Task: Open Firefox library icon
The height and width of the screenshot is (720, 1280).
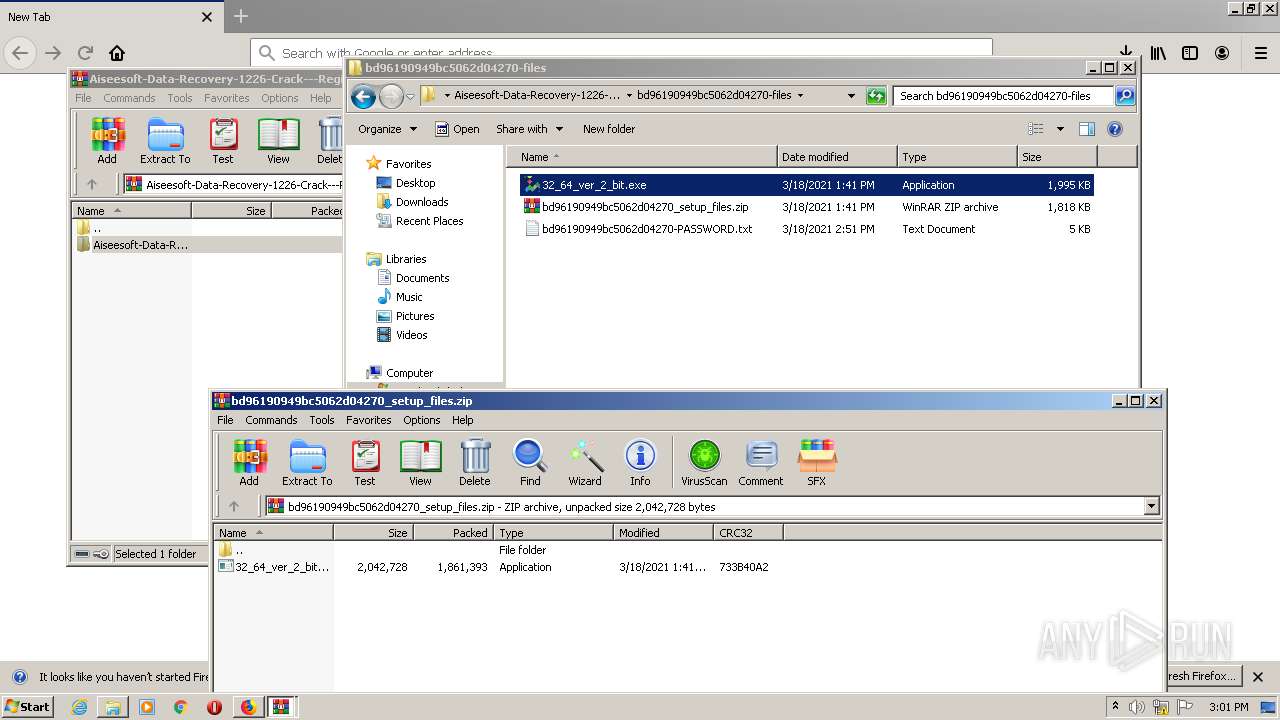Action: (1158, 53)
